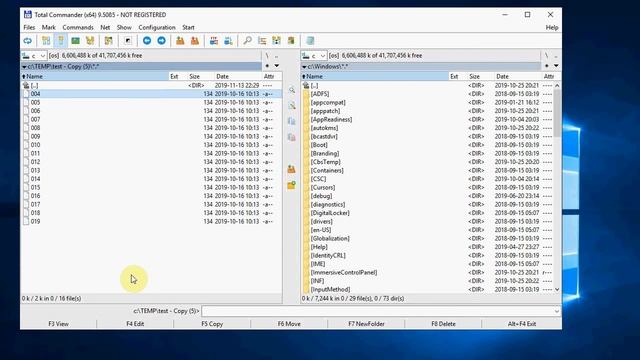Select file 019 in left panel
Viewport: 640px width, 360px height.
151,222
